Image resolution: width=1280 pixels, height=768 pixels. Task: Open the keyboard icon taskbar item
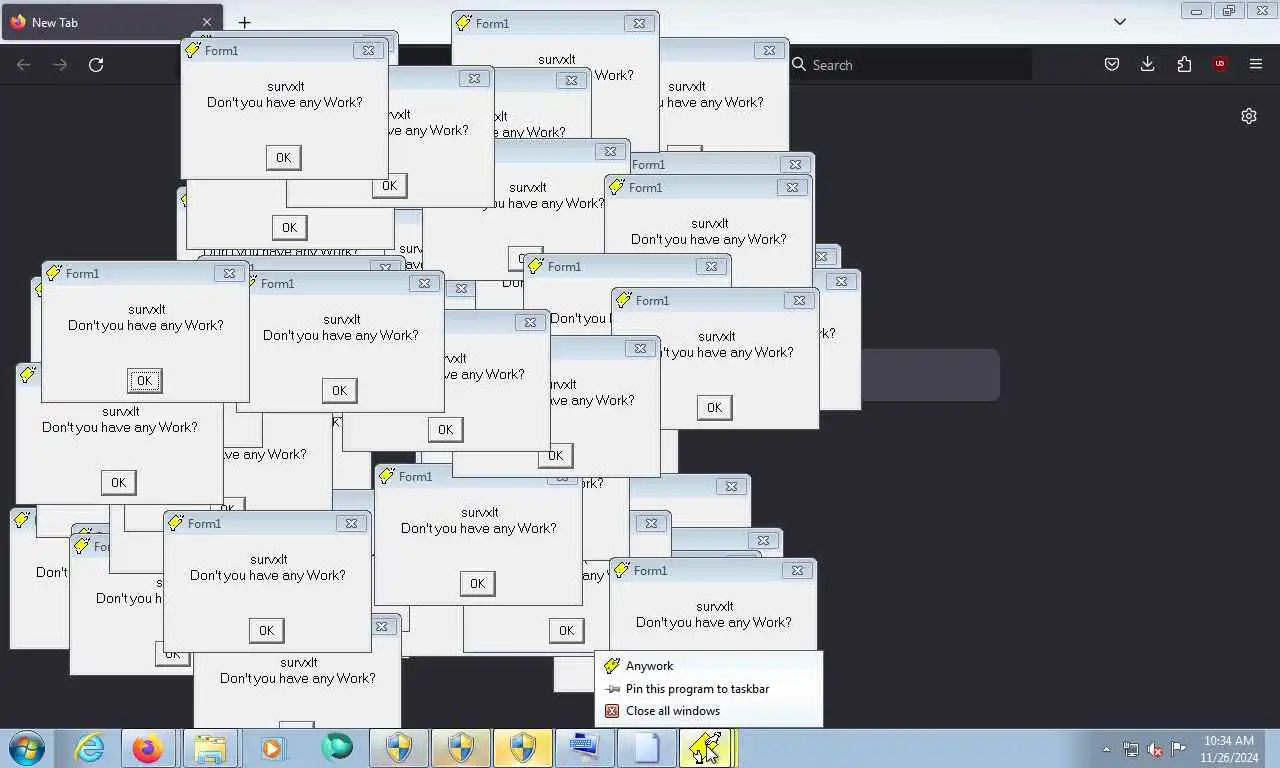pyautogui.click(x=585, y=748)
